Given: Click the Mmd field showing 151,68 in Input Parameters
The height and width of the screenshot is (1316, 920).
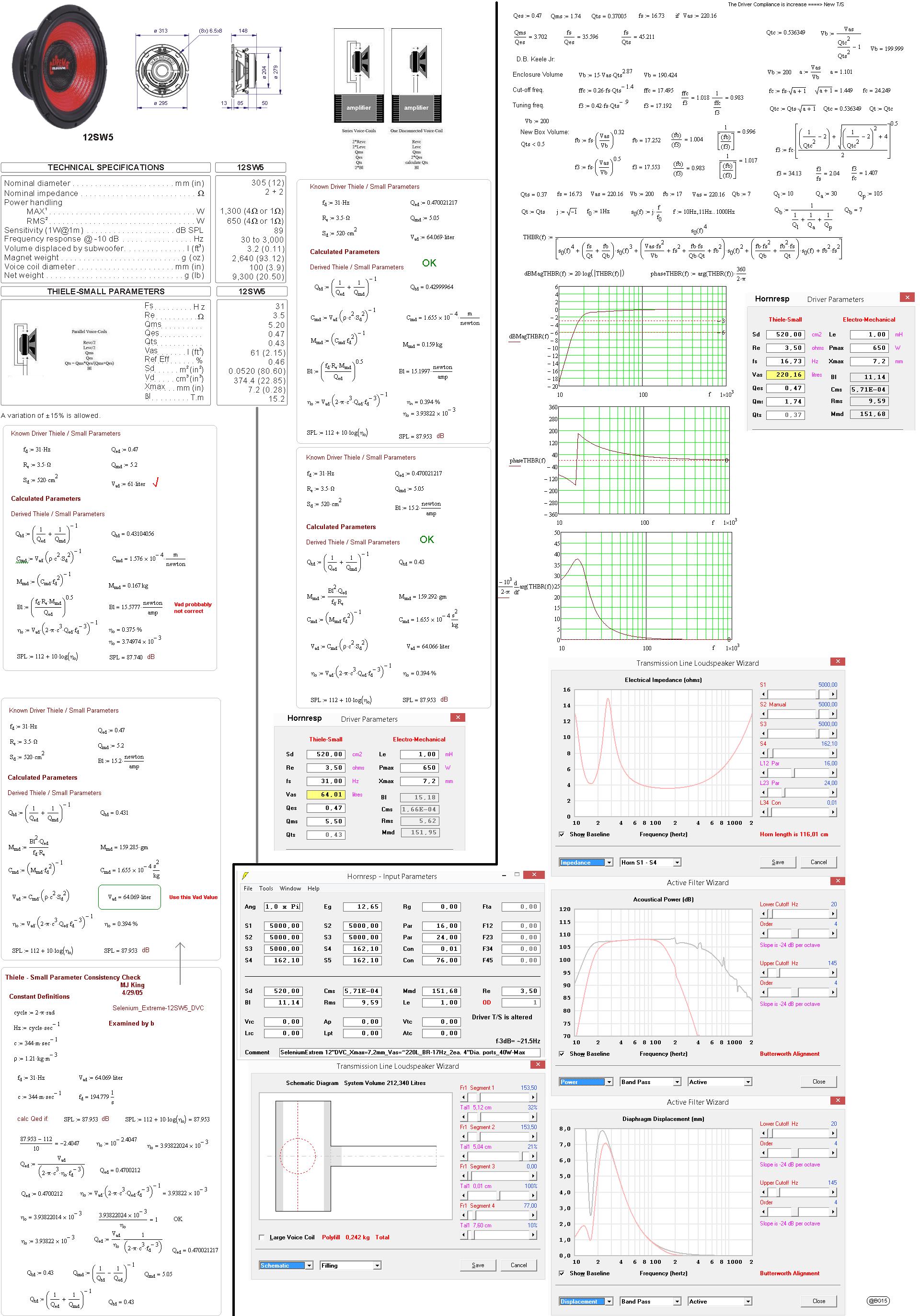Looking at the screenshot, I should point(441,991).
